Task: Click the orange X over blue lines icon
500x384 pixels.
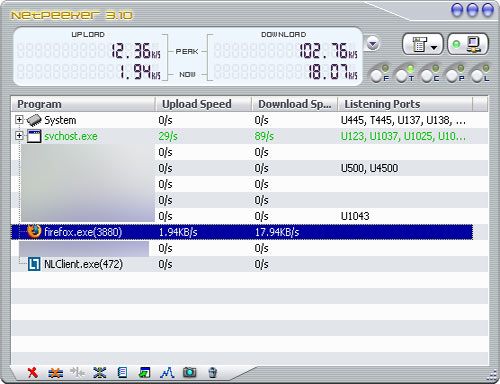Action: pyautogui.click(x=55, y=373)
